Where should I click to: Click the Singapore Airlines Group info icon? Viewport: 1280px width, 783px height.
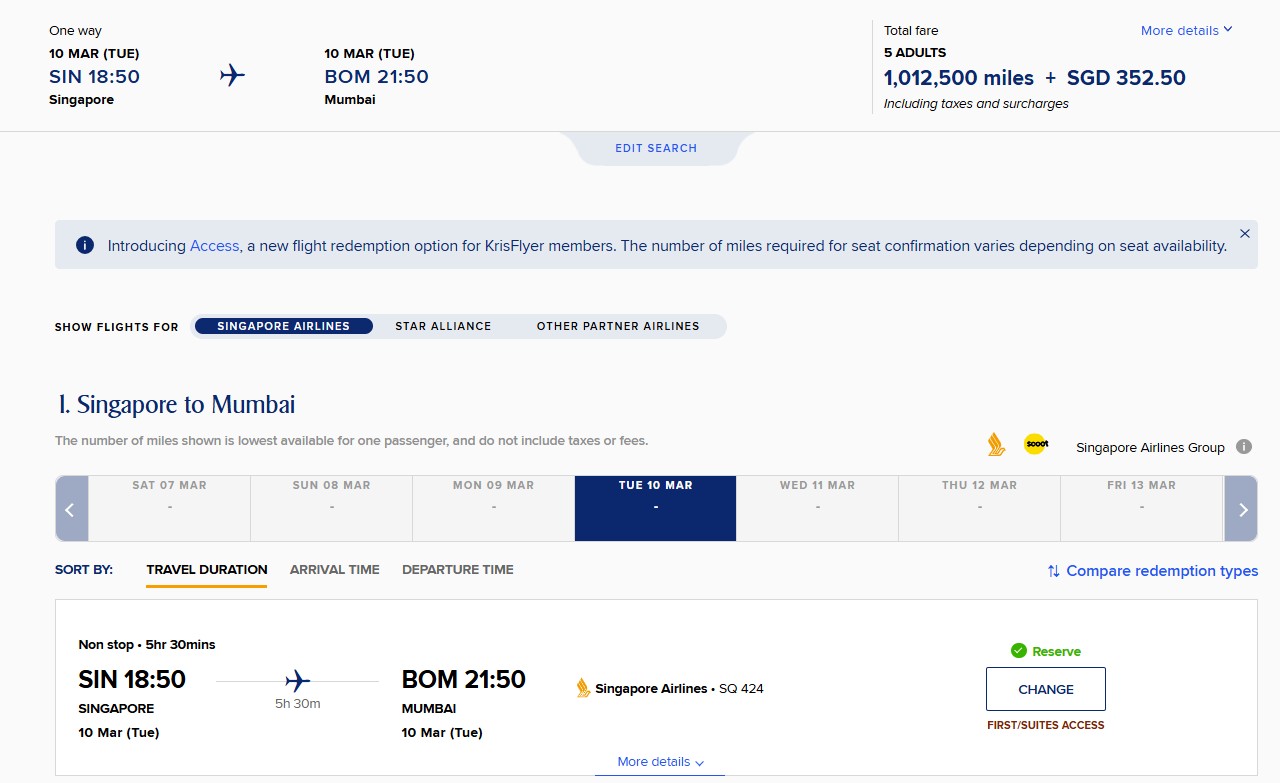point(1244,447)
